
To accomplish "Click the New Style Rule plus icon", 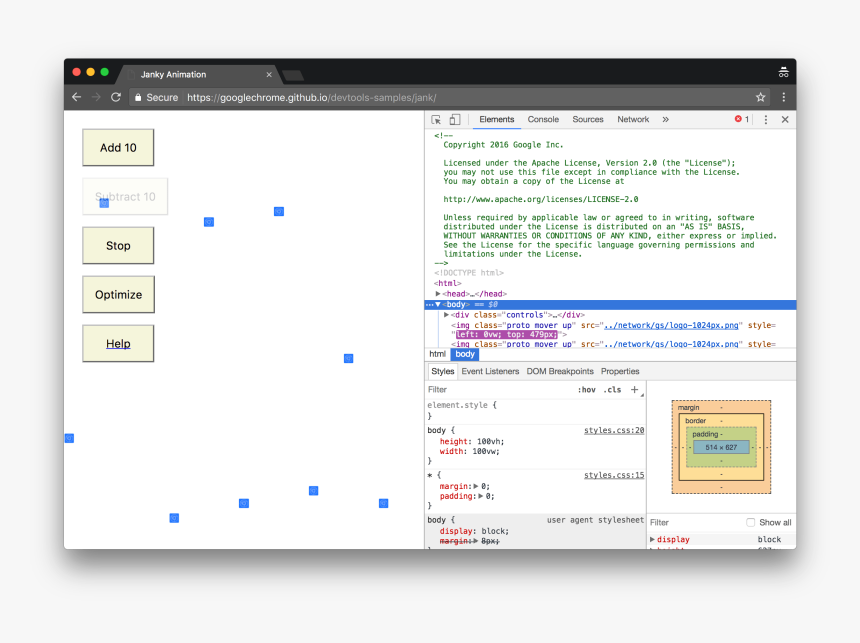I will pyautogui.click(x=634, y=390).
